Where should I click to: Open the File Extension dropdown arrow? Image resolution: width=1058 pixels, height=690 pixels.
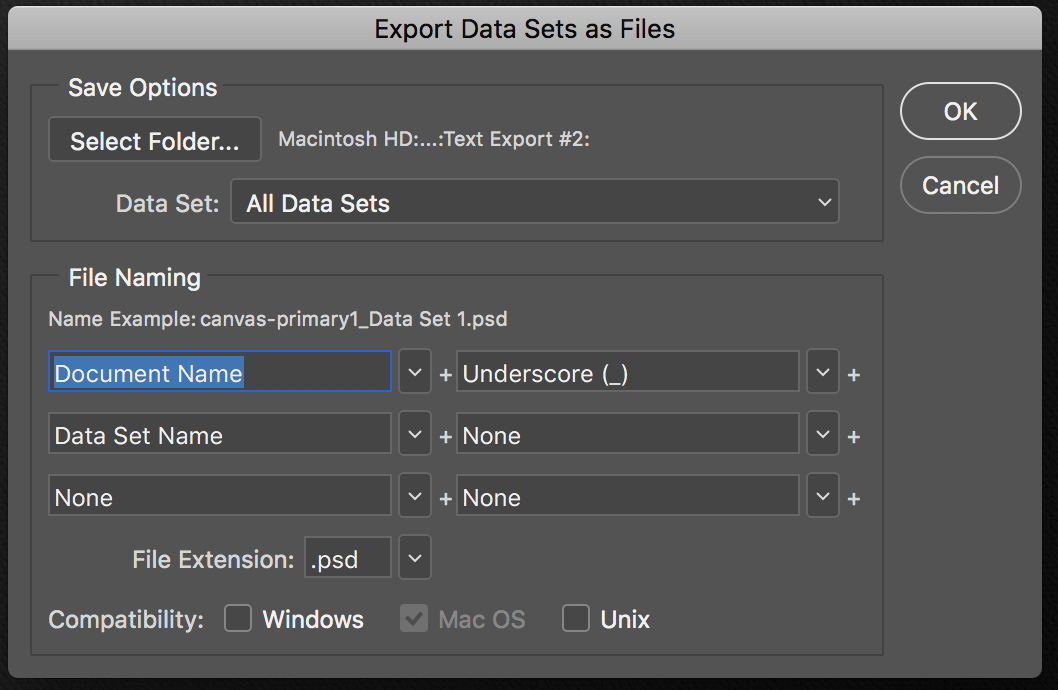415,559
